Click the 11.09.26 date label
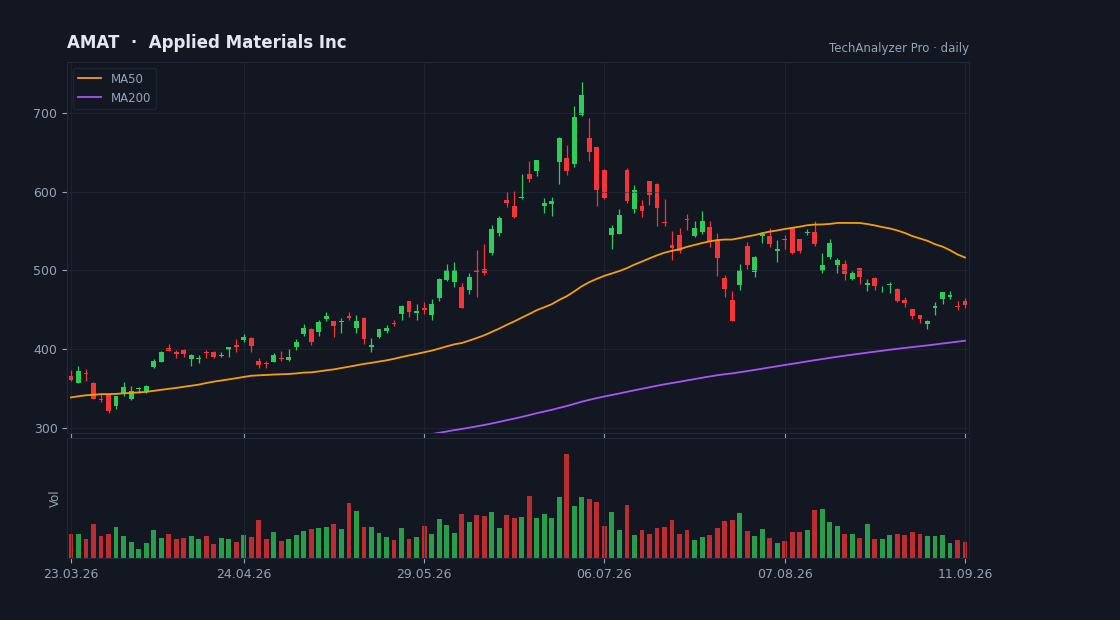This screenshot has height=620, width=1120. 965,574
